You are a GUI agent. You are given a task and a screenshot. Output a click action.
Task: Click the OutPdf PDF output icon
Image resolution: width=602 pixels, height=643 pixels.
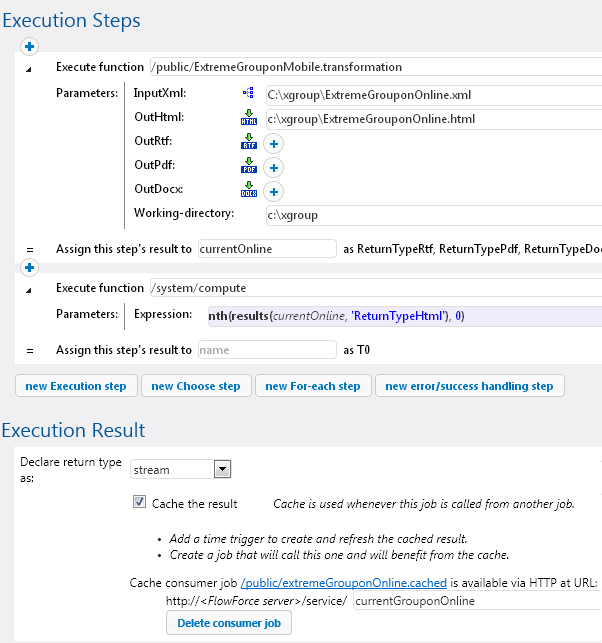point(249,165)
